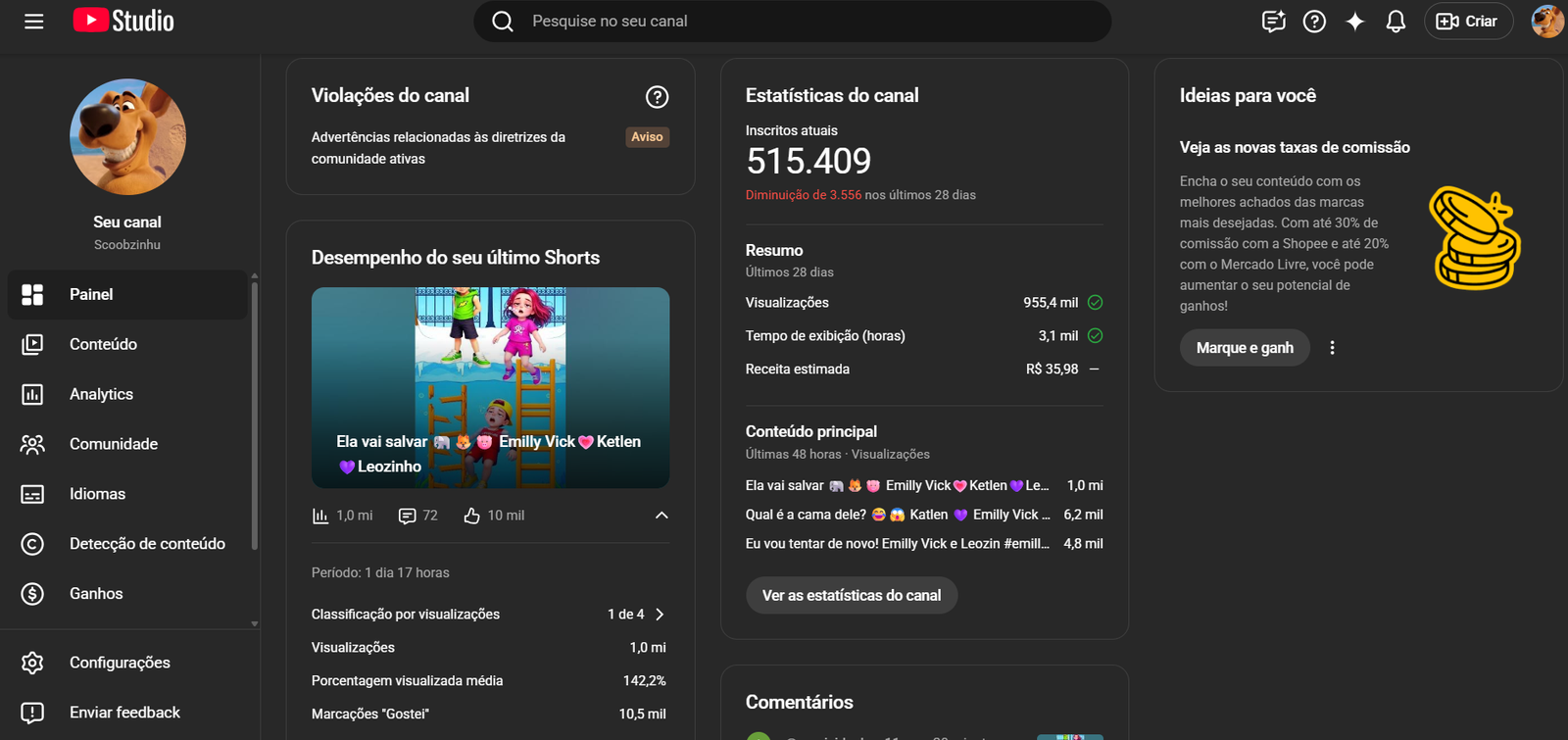Open three-dot menu in Ideias para você
Viewport: 1568px width, 740px height.
1332,348
